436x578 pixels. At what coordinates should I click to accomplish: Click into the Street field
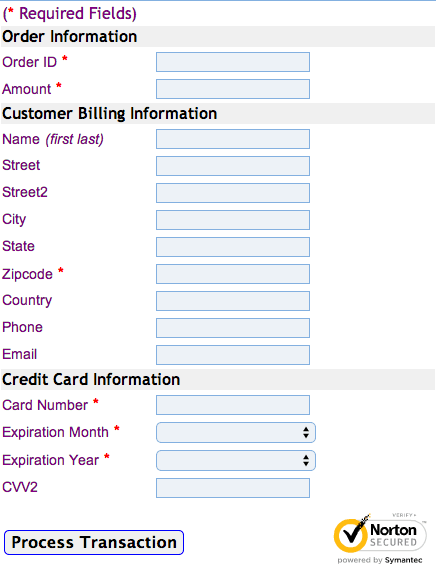[233, 166]
